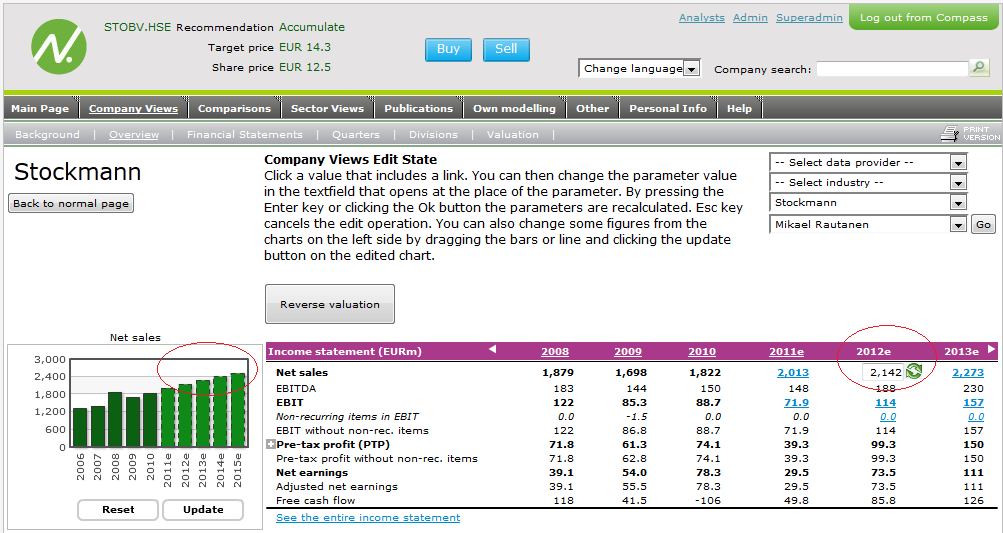Click the 2010 column header link
Image resolution: width=1003 pixels, height=533 pixels.
point(702,351)
